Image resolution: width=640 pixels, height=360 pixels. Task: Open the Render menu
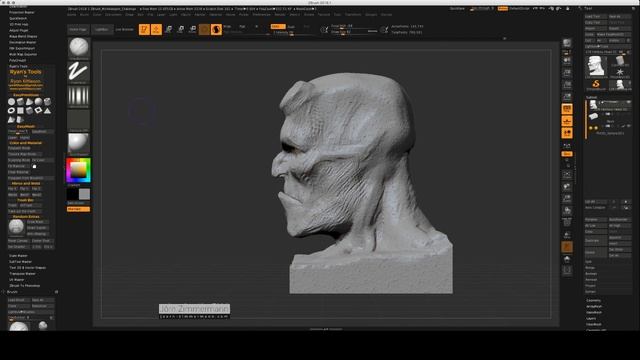[280, 15]
